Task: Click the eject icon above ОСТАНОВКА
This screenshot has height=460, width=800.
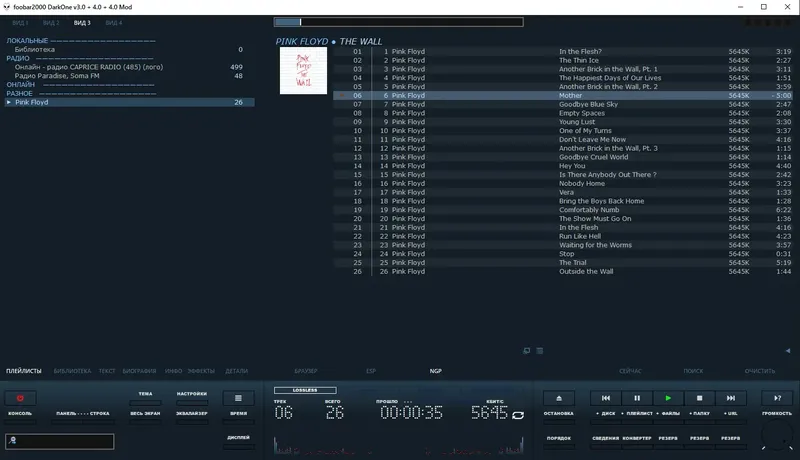Action: pos(559,398)
